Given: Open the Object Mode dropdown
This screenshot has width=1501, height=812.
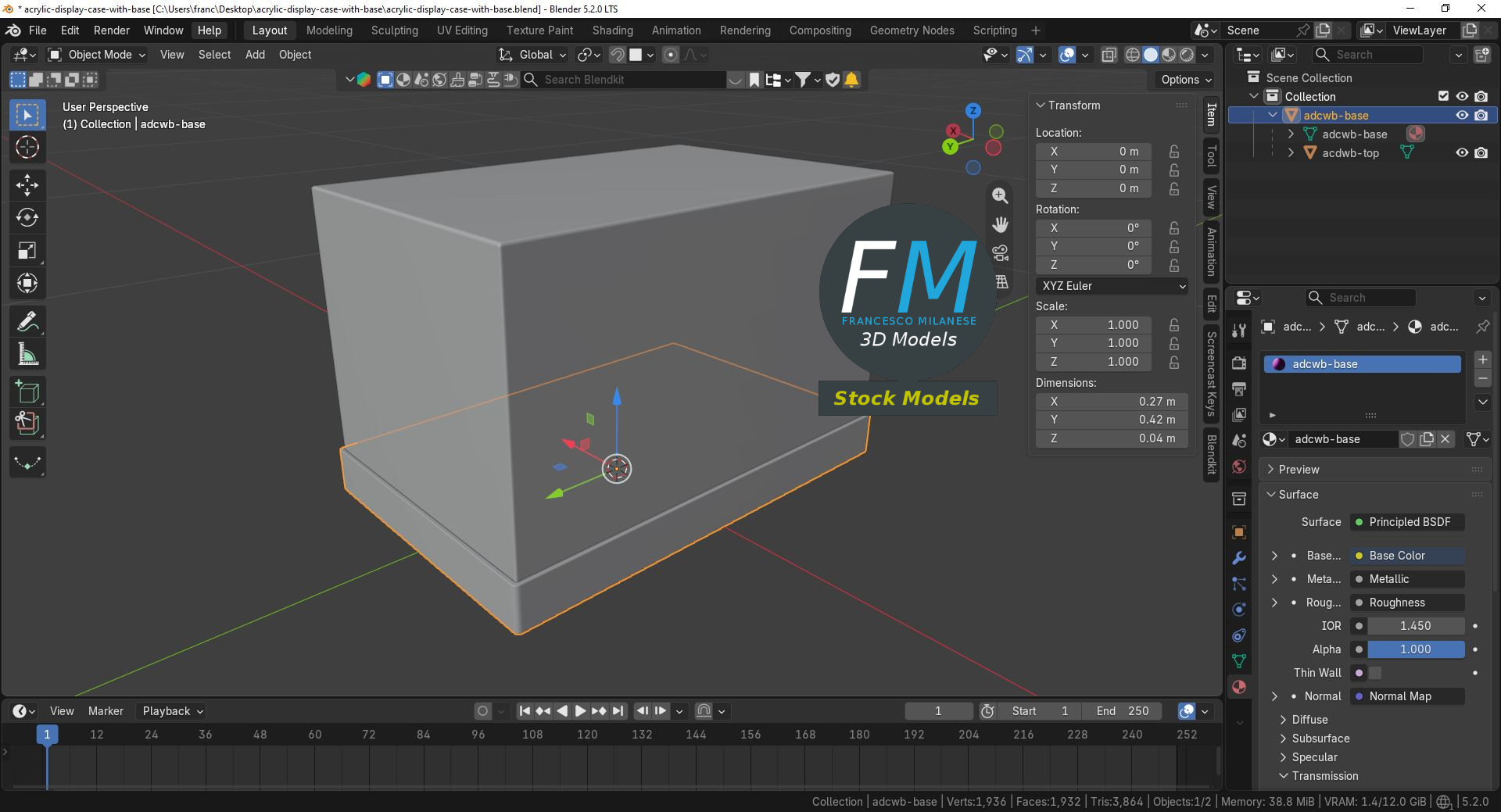Looking at the screenshot, I should 97,55.
